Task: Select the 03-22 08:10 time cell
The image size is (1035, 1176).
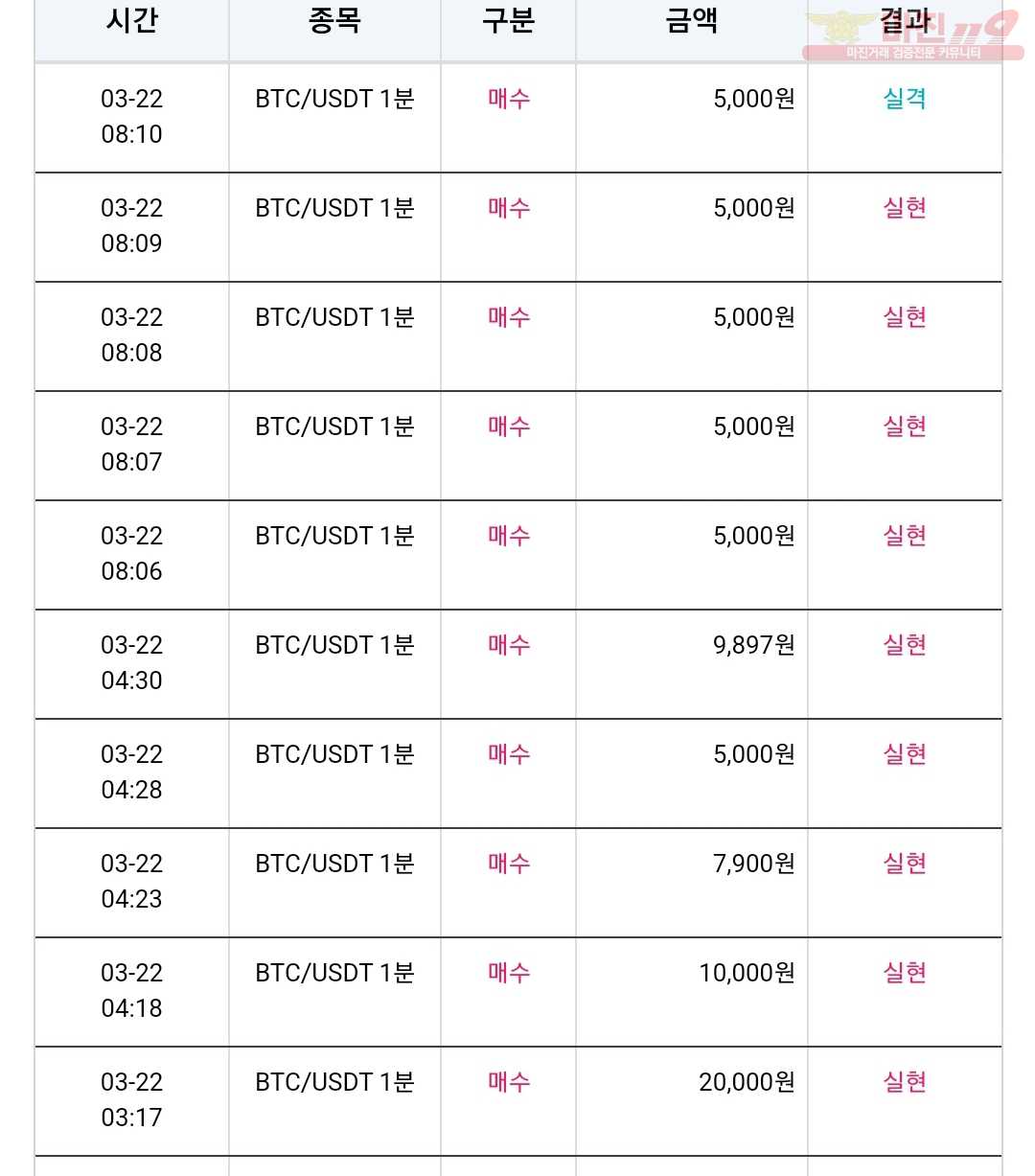Action: click(x=132, y=117)
